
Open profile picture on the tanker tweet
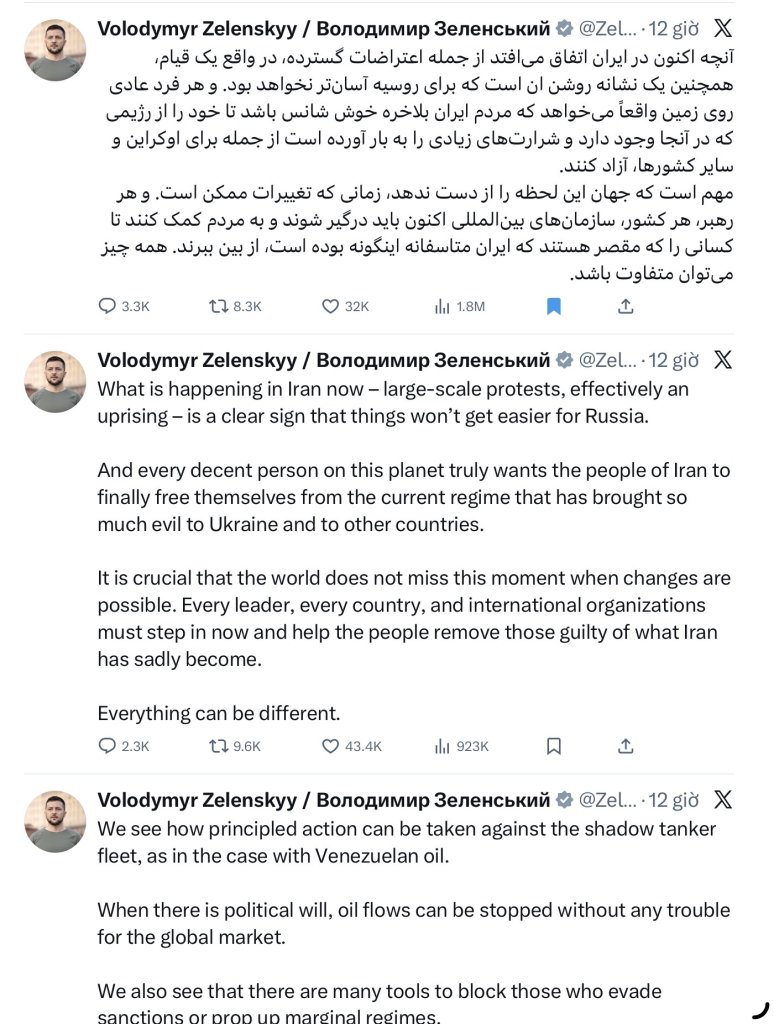point(55,821)
